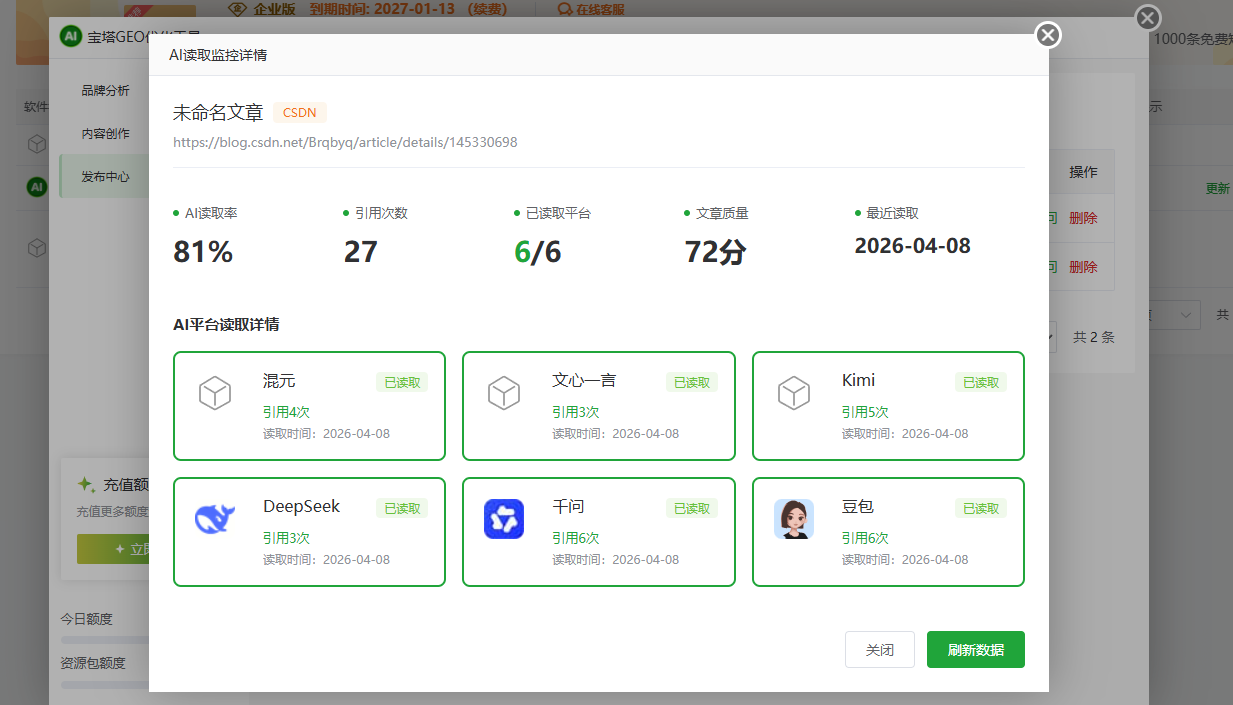Image resolution: width=1233 pixels, height=705 pixels.
Task: Click the DeepSeek whale icon
Action: pyautogui.click(x=214, y=519)
